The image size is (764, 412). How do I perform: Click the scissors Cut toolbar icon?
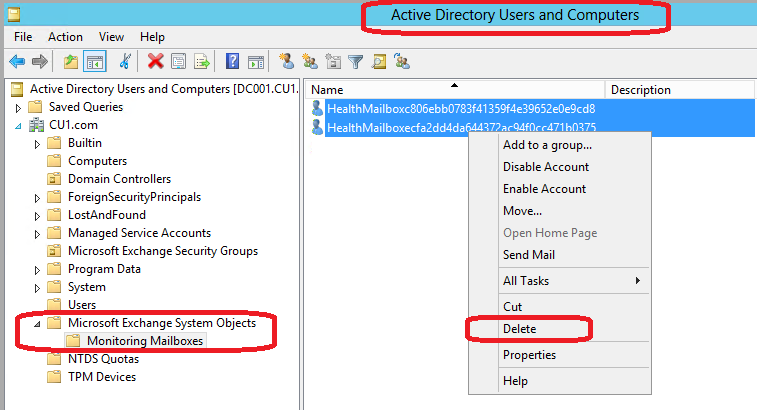(x=125, y=62)
